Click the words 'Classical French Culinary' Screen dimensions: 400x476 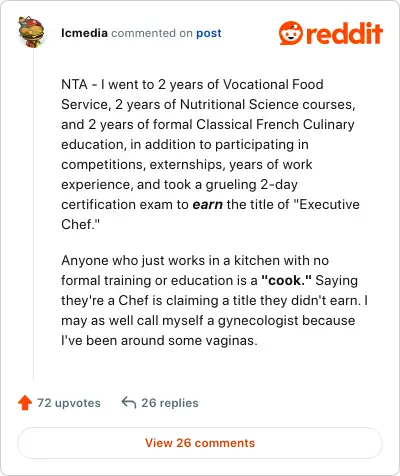point(275,125)
